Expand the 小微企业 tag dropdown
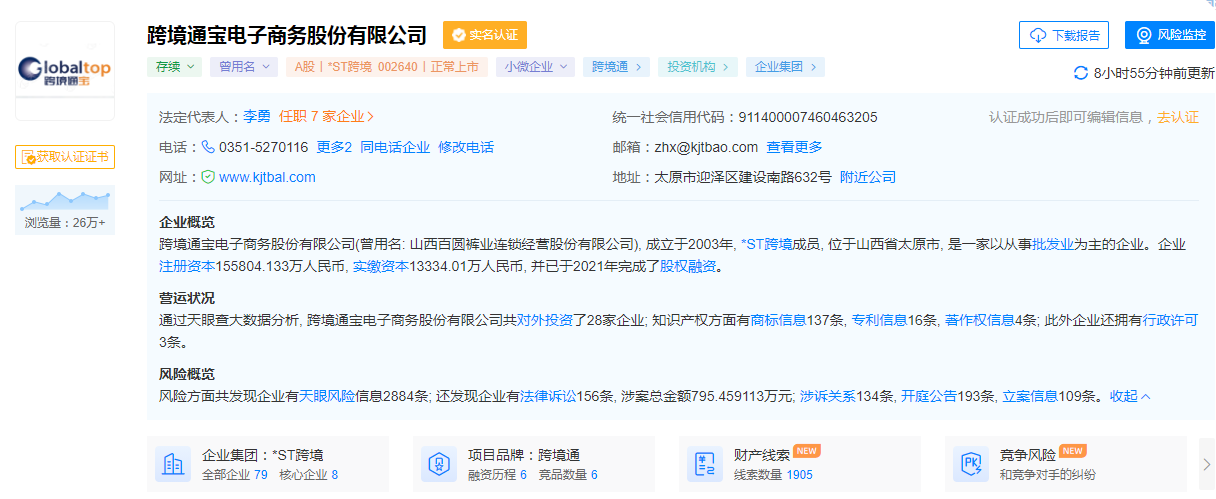Image resolution: width=1216 pixels, height=499 pixels. [x=535, y=67]
